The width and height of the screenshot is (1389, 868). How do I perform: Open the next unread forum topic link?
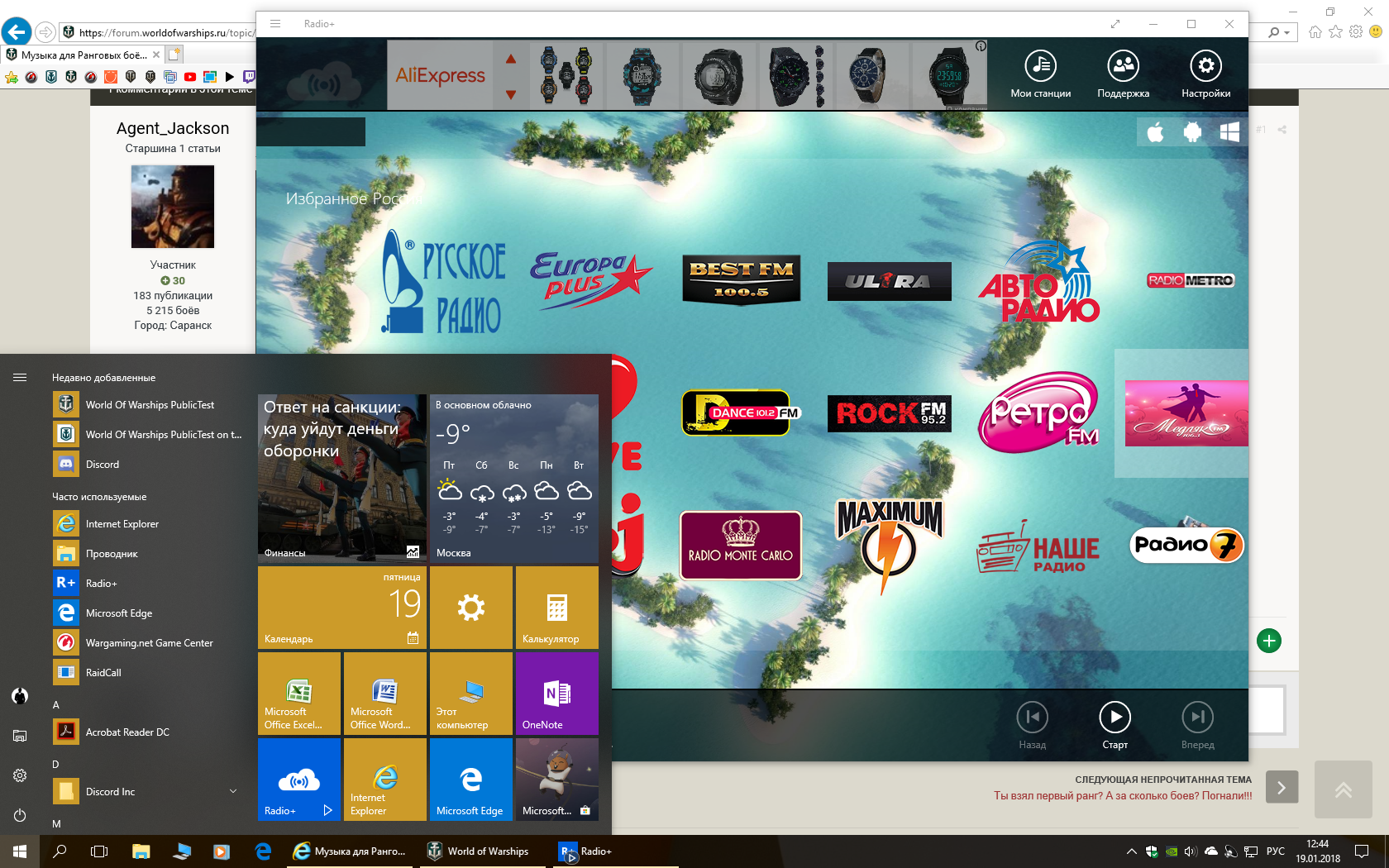click(x=1123, y=796)
